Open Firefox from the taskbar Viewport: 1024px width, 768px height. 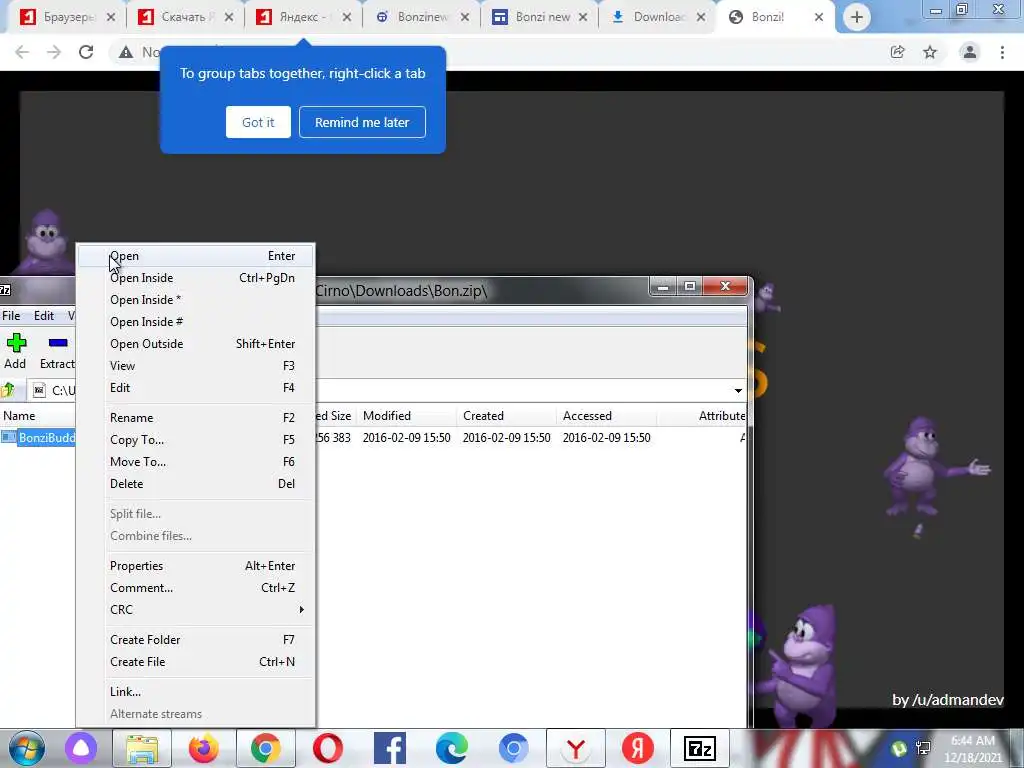[203, 748]
